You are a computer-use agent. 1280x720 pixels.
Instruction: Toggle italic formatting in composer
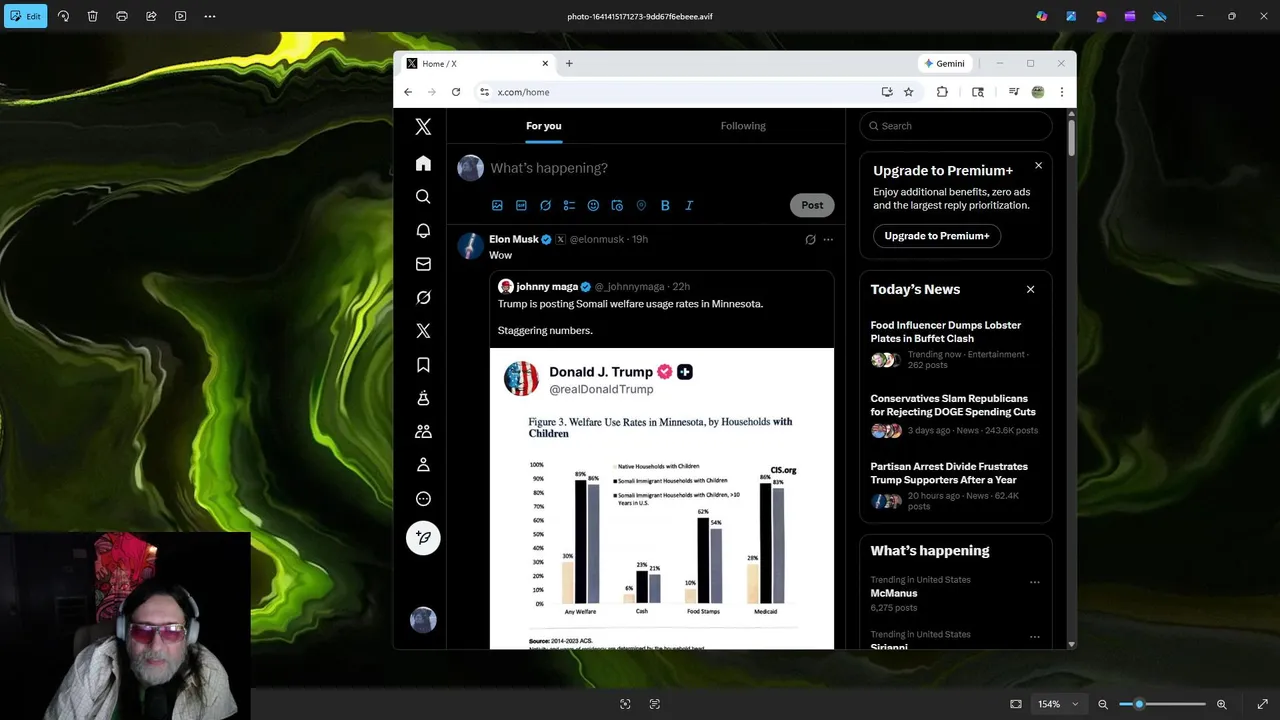(x=689, y=205)
